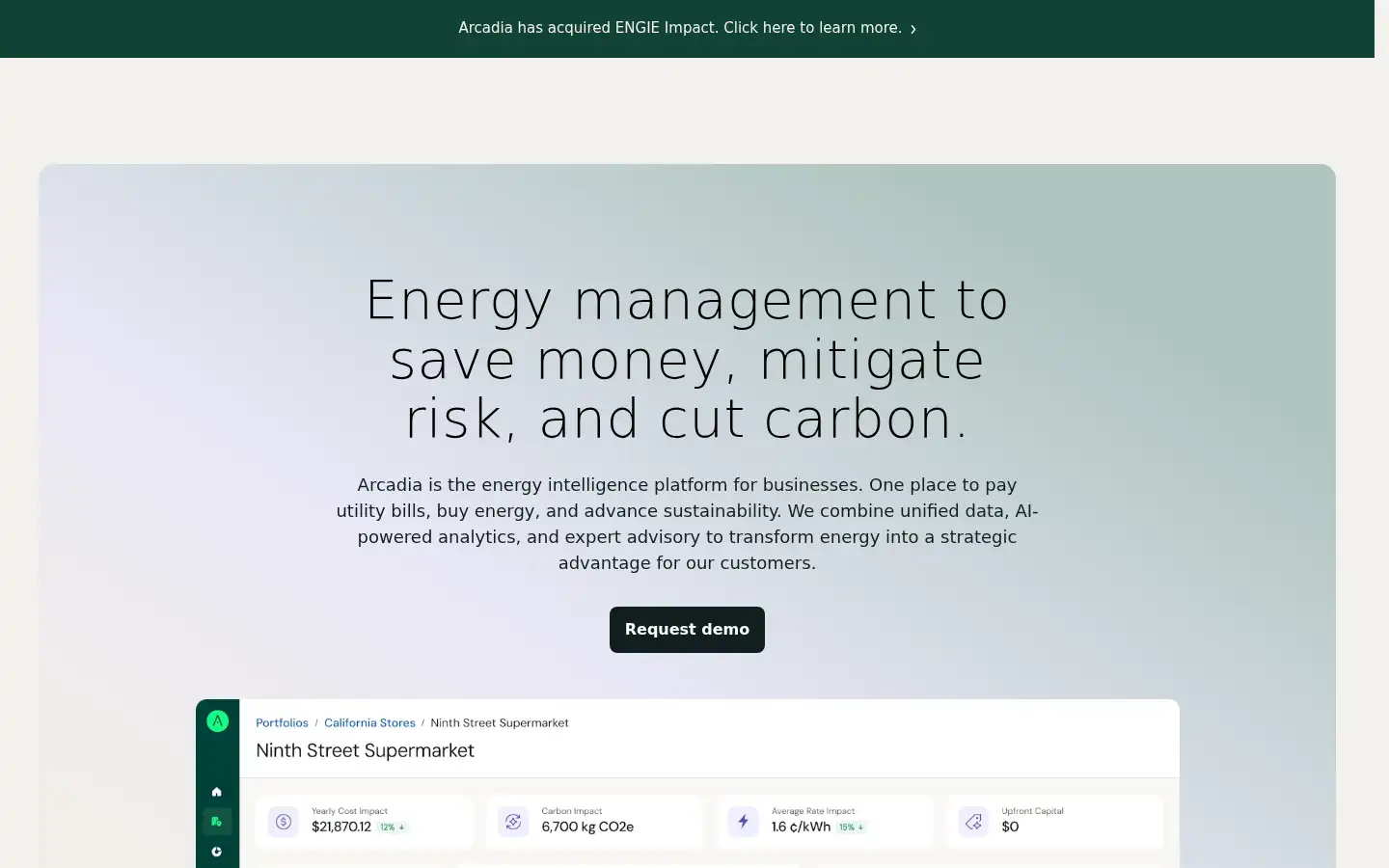This screenshot has width=1389, height=868.
Task: Click the home icon in dashboard sidebar
Action: click(x=217, y=792)
